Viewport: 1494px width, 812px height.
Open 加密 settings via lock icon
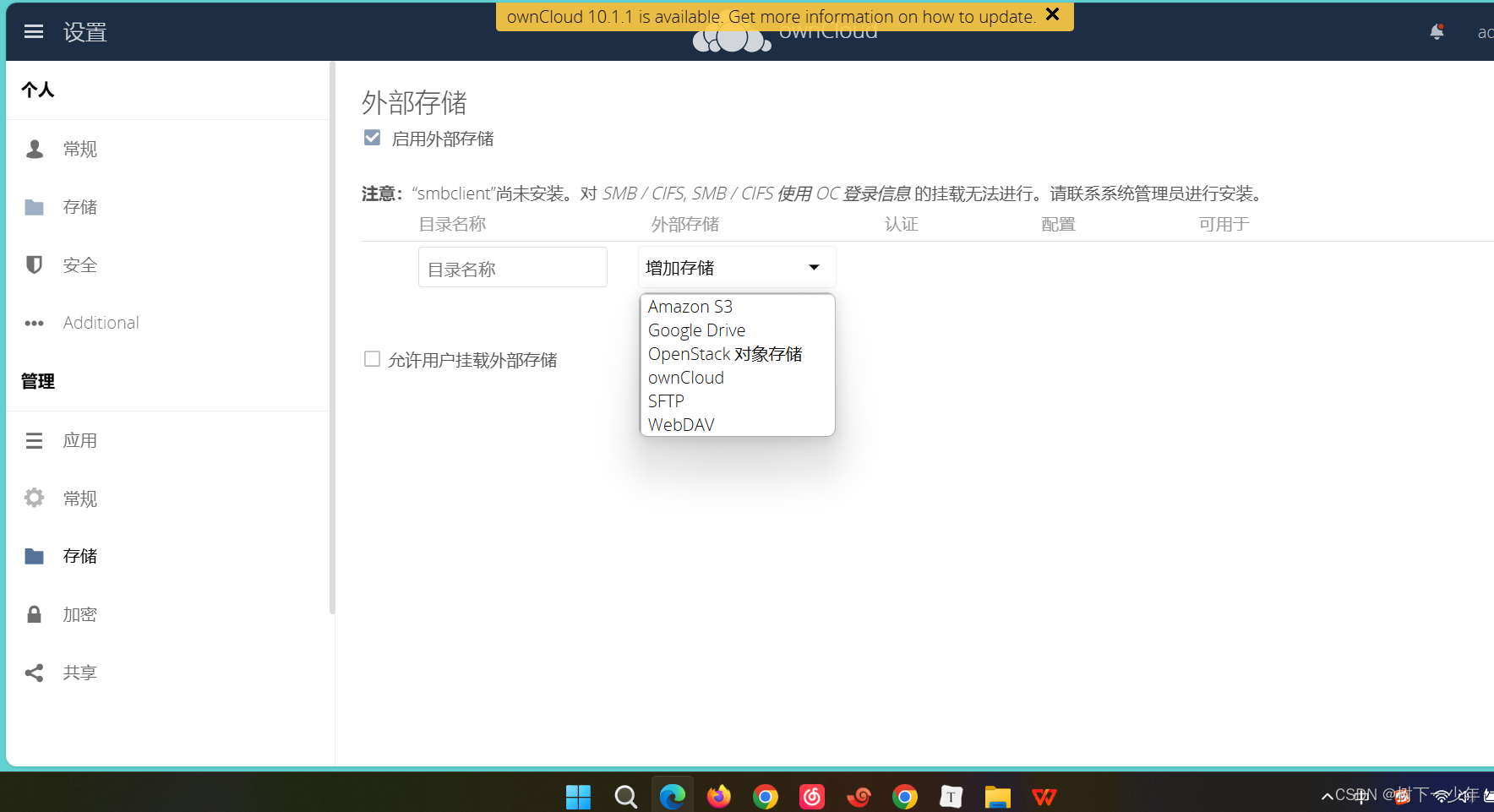point(35,614)
